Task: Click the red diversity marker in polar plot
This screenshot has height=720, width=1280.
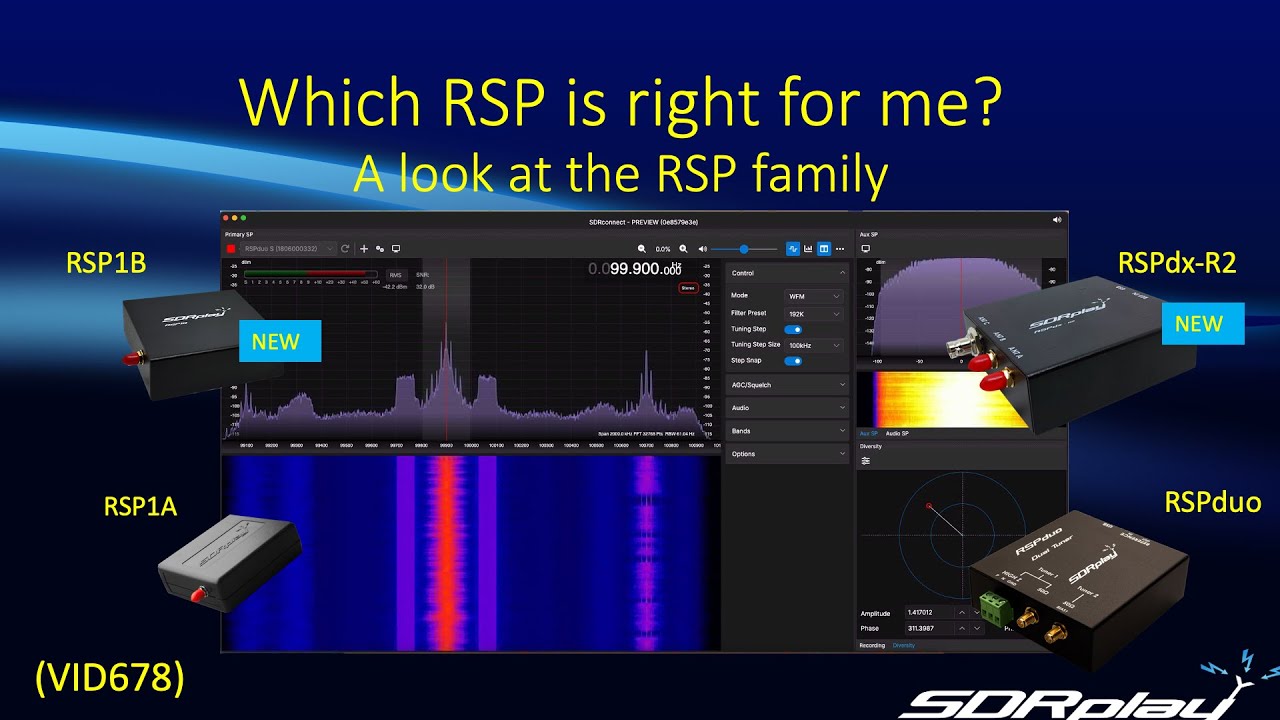Action: coord(929,505)
